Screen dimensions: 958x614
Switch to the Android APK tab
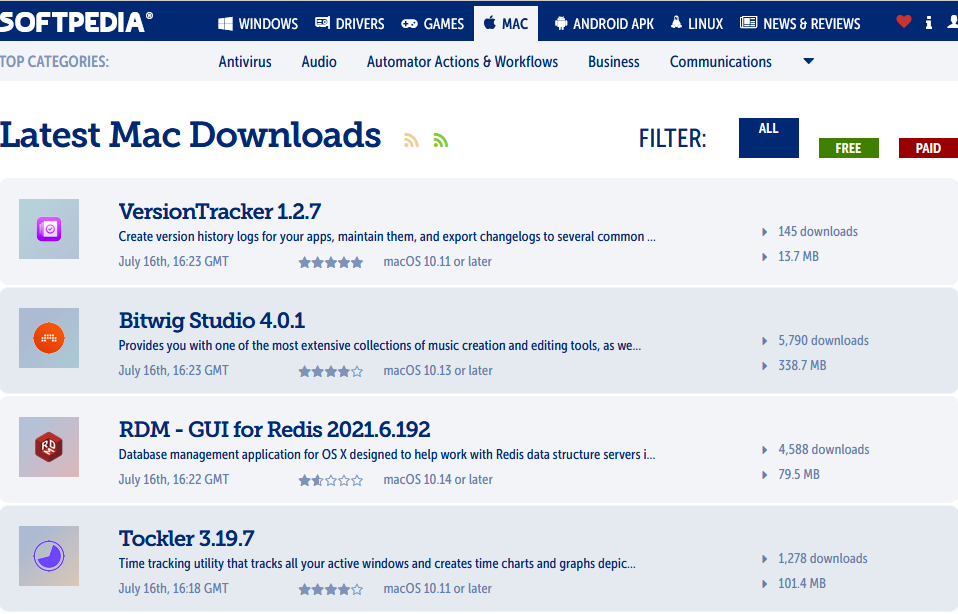click(604, 24)
